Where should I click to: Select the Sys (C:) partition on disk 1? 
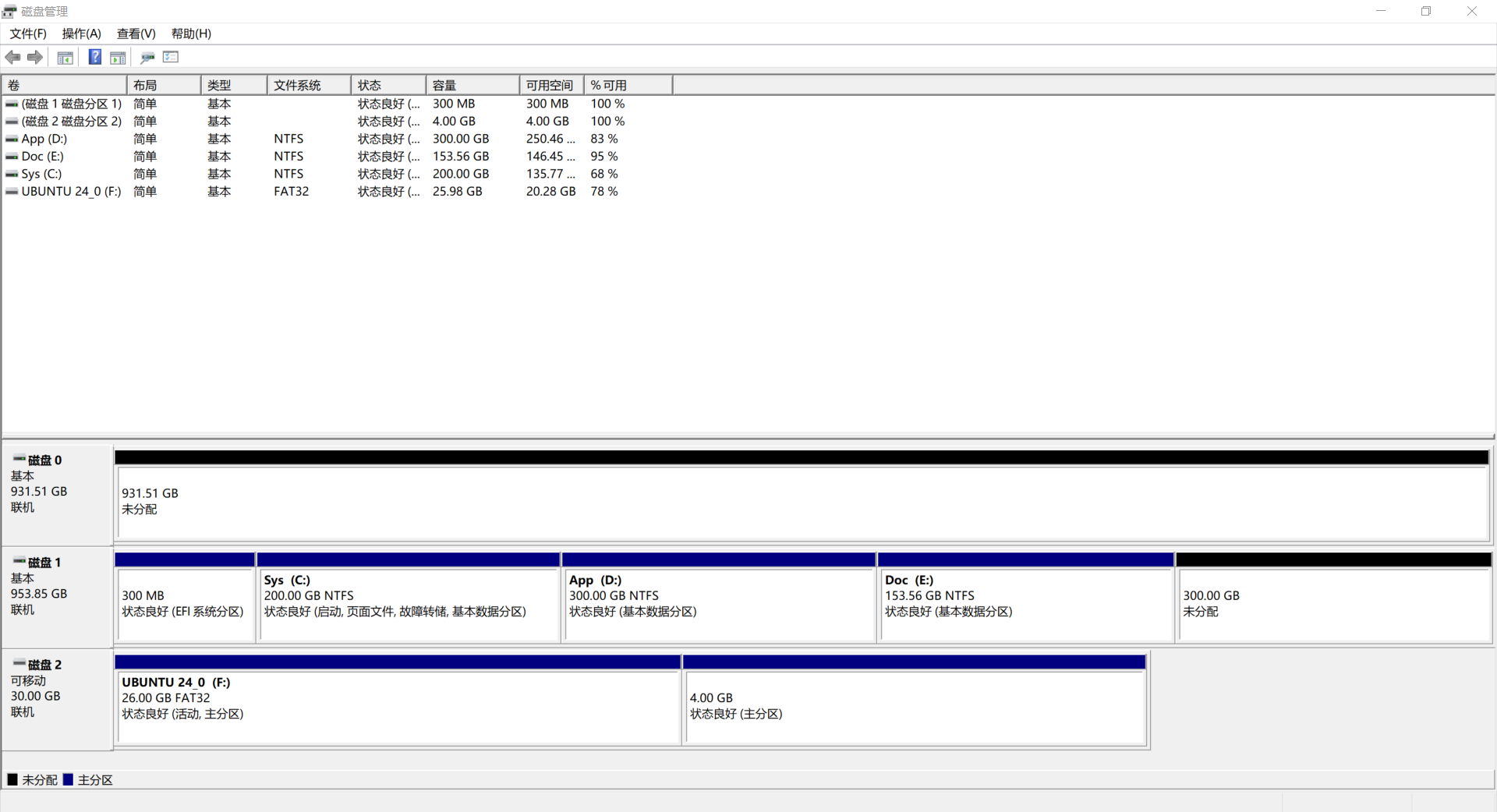point(408,604)
